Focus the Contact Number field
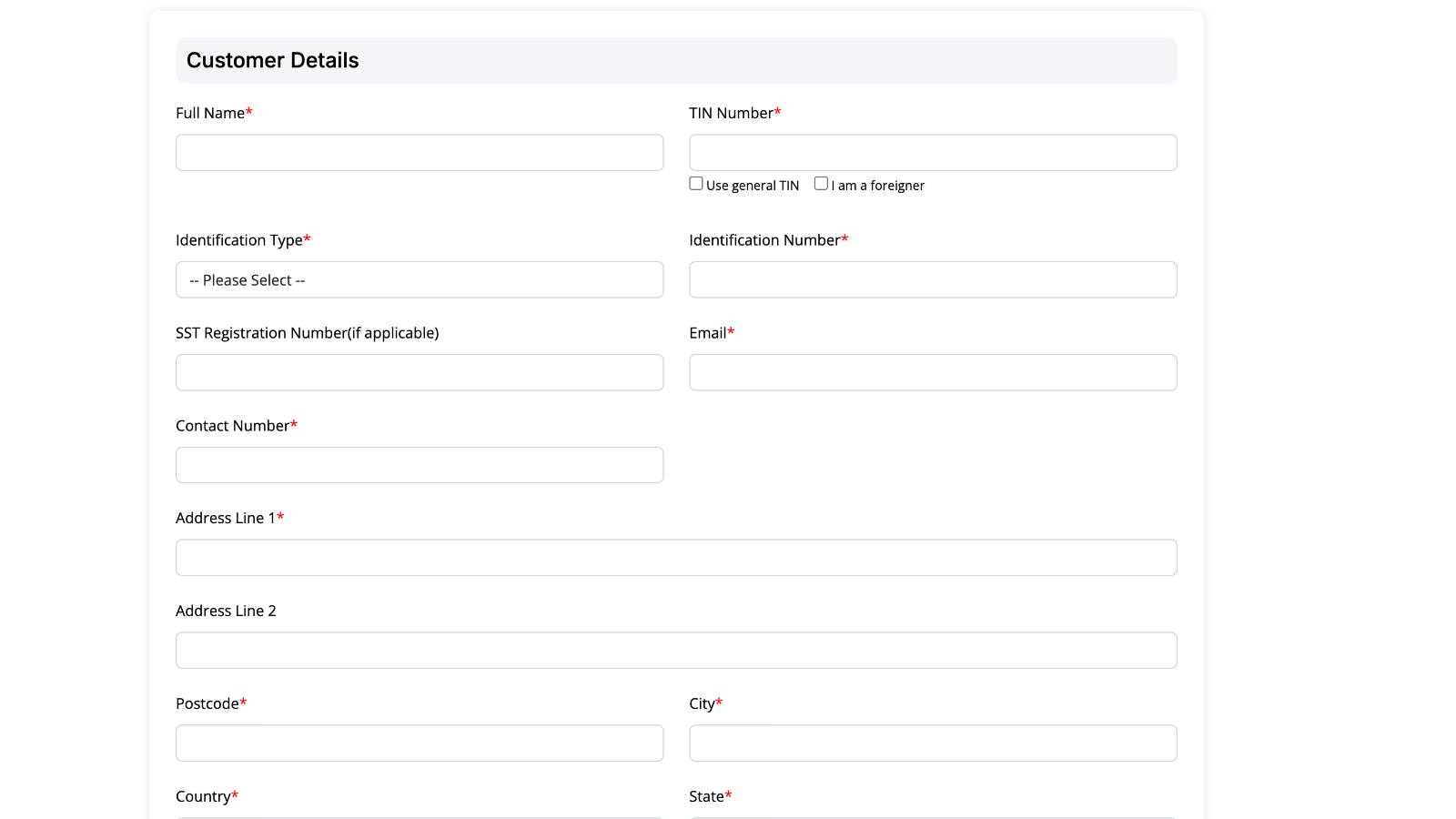Screen dimensions: 1456x819 point(420,465)
